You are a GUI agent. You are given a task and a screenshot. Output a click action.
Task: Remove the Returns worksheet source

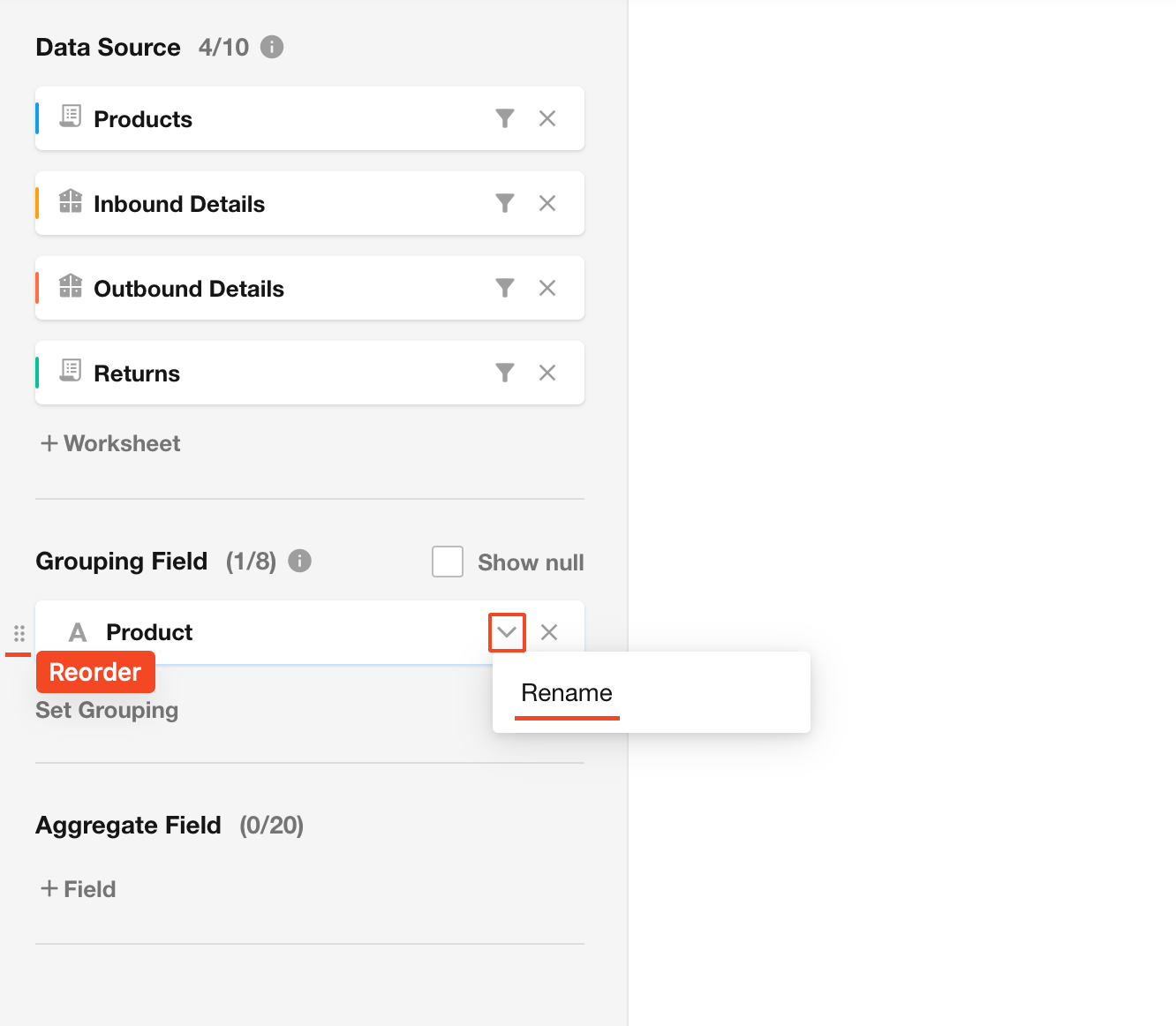547,373
